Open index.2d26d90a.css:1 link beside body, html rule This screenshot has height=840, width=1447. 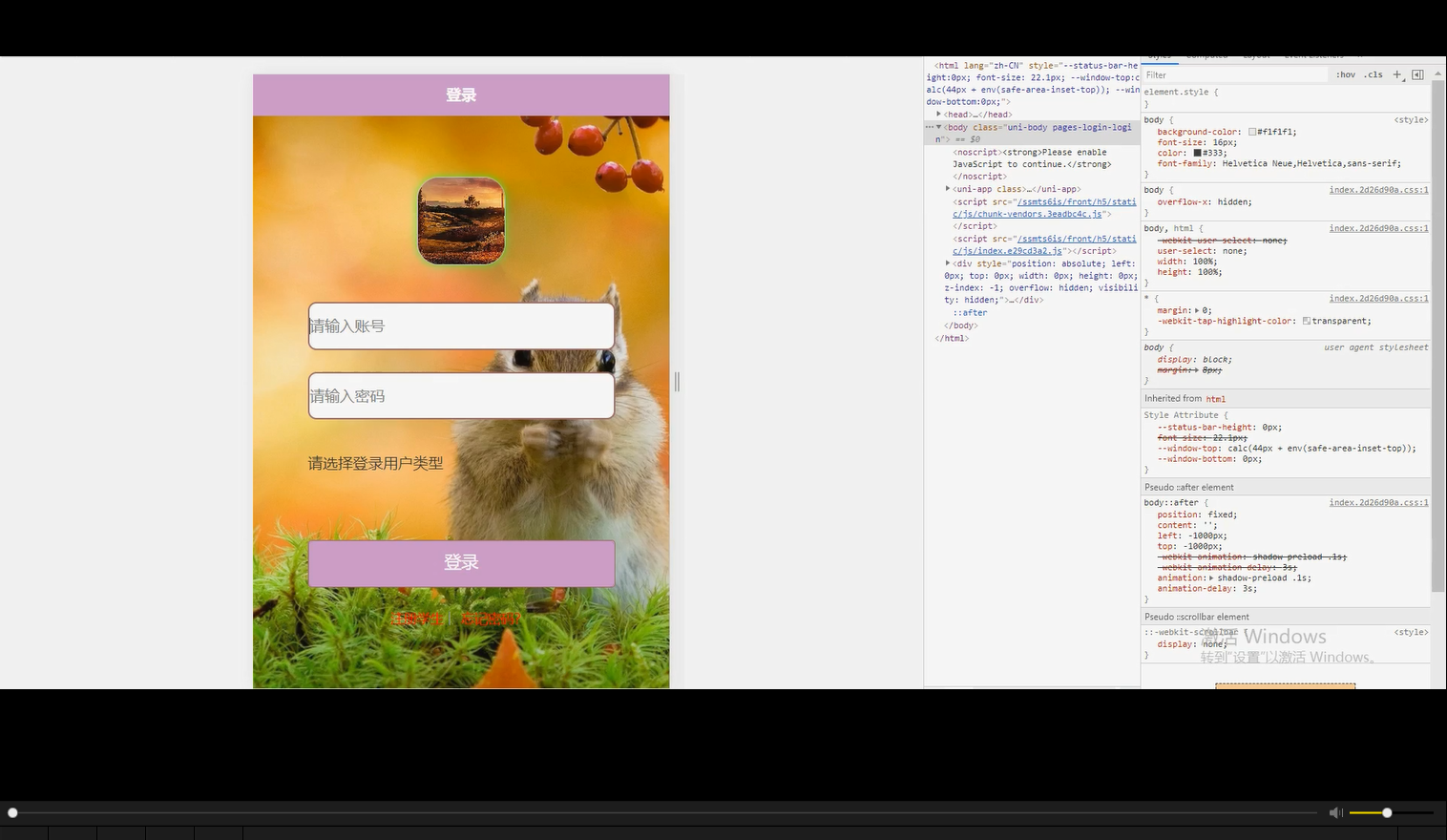coord(1378,228)
